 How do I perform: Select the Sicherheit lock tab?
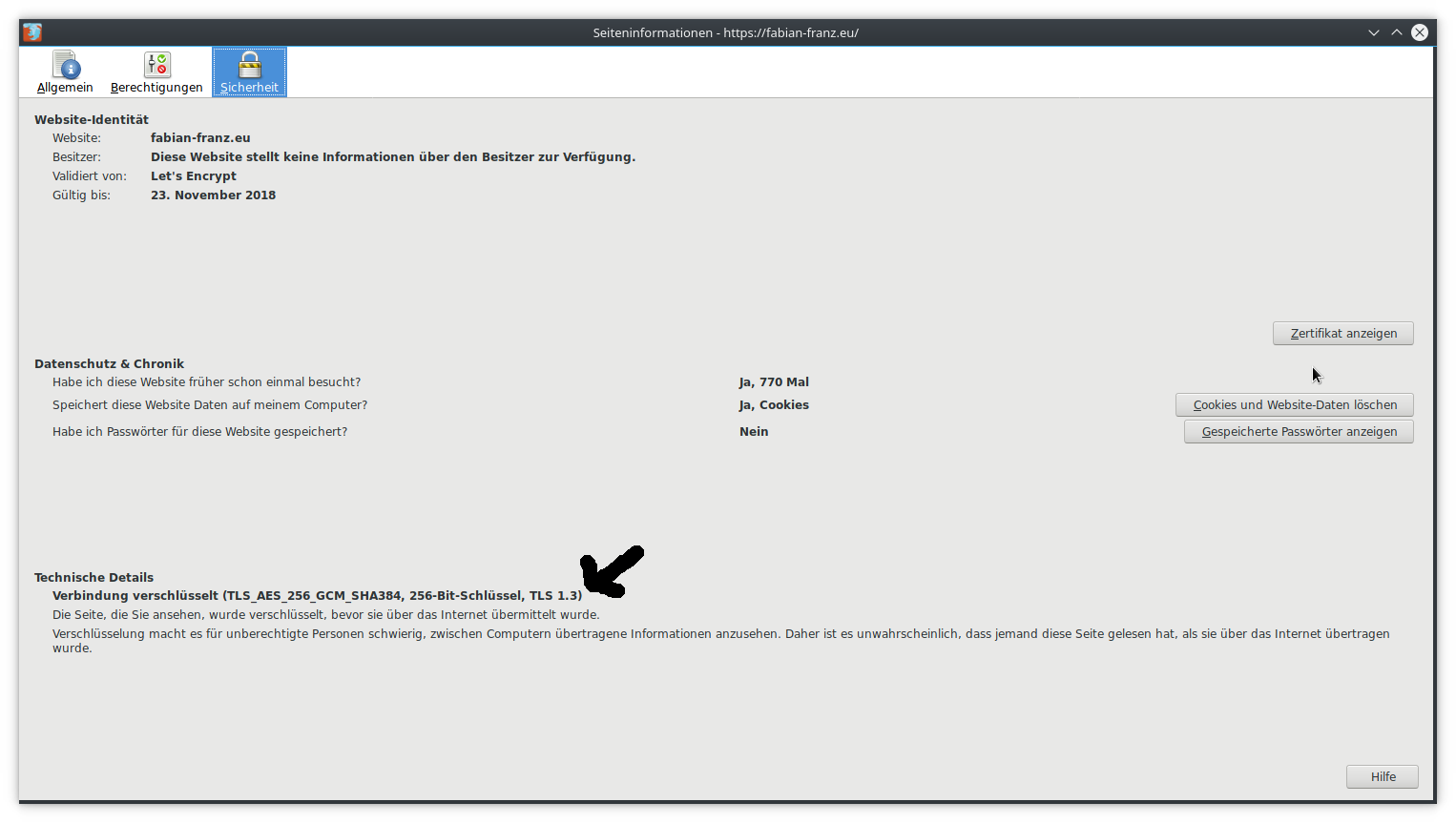249,72
